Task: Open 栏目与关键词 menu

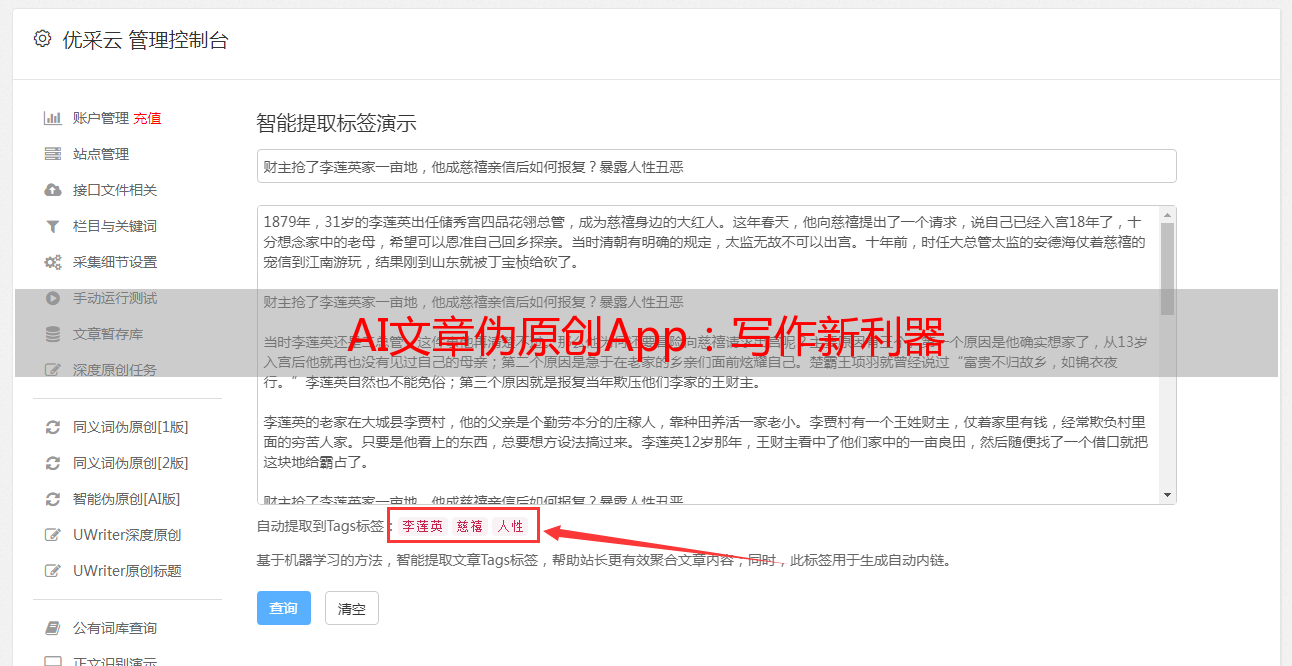Action: click(115, 226)
